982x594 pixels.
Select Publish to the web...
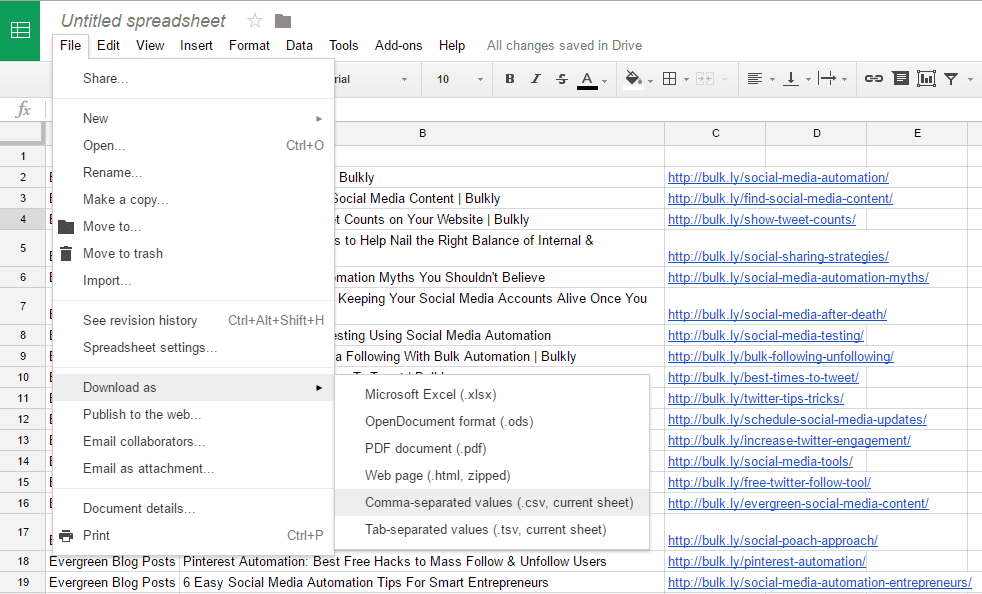[x=194, y=414]
